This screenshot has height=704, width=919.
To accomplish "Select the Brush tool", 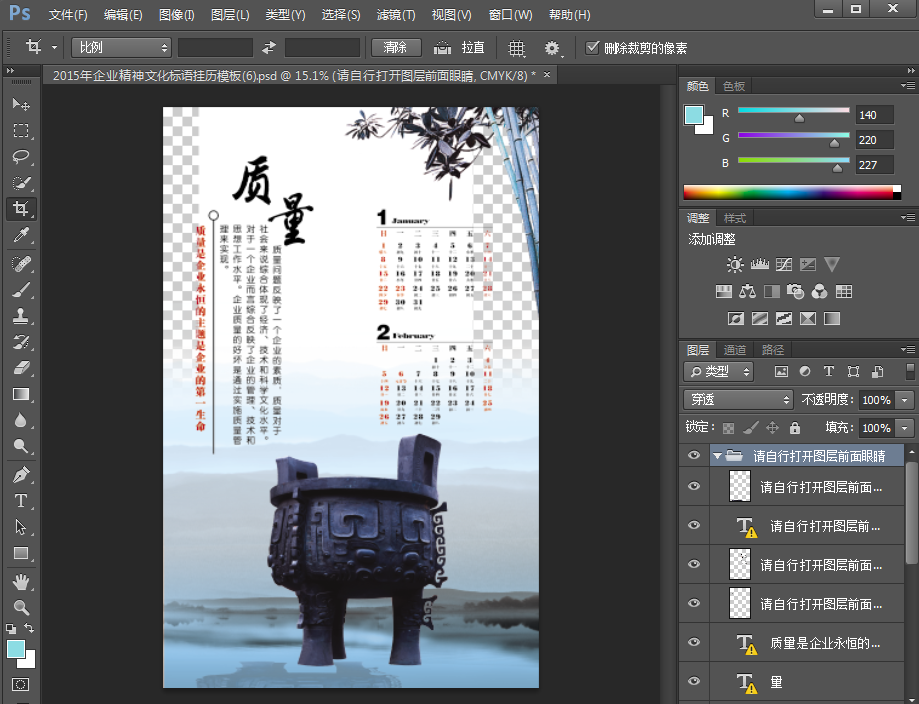I will coord(20,290).
